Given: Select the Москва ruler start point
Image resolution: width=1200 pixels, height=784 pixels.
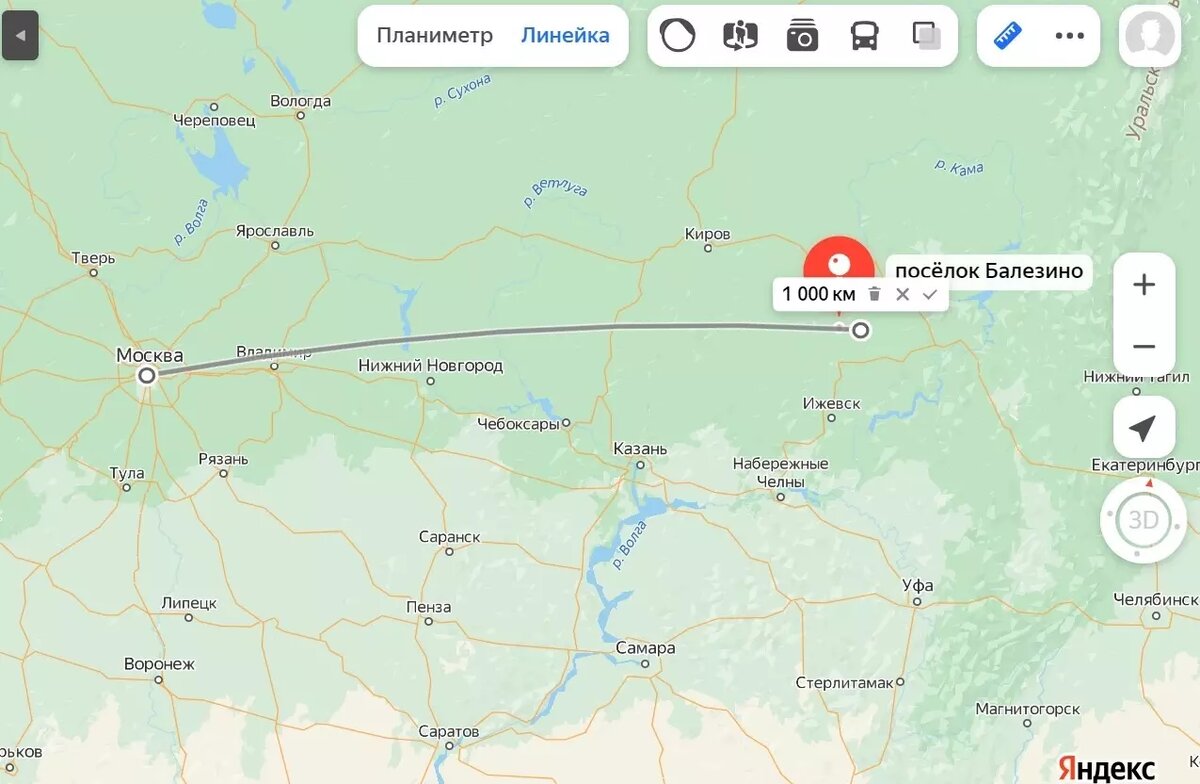Looking at the screenshot, I should (x=148, y=376).
